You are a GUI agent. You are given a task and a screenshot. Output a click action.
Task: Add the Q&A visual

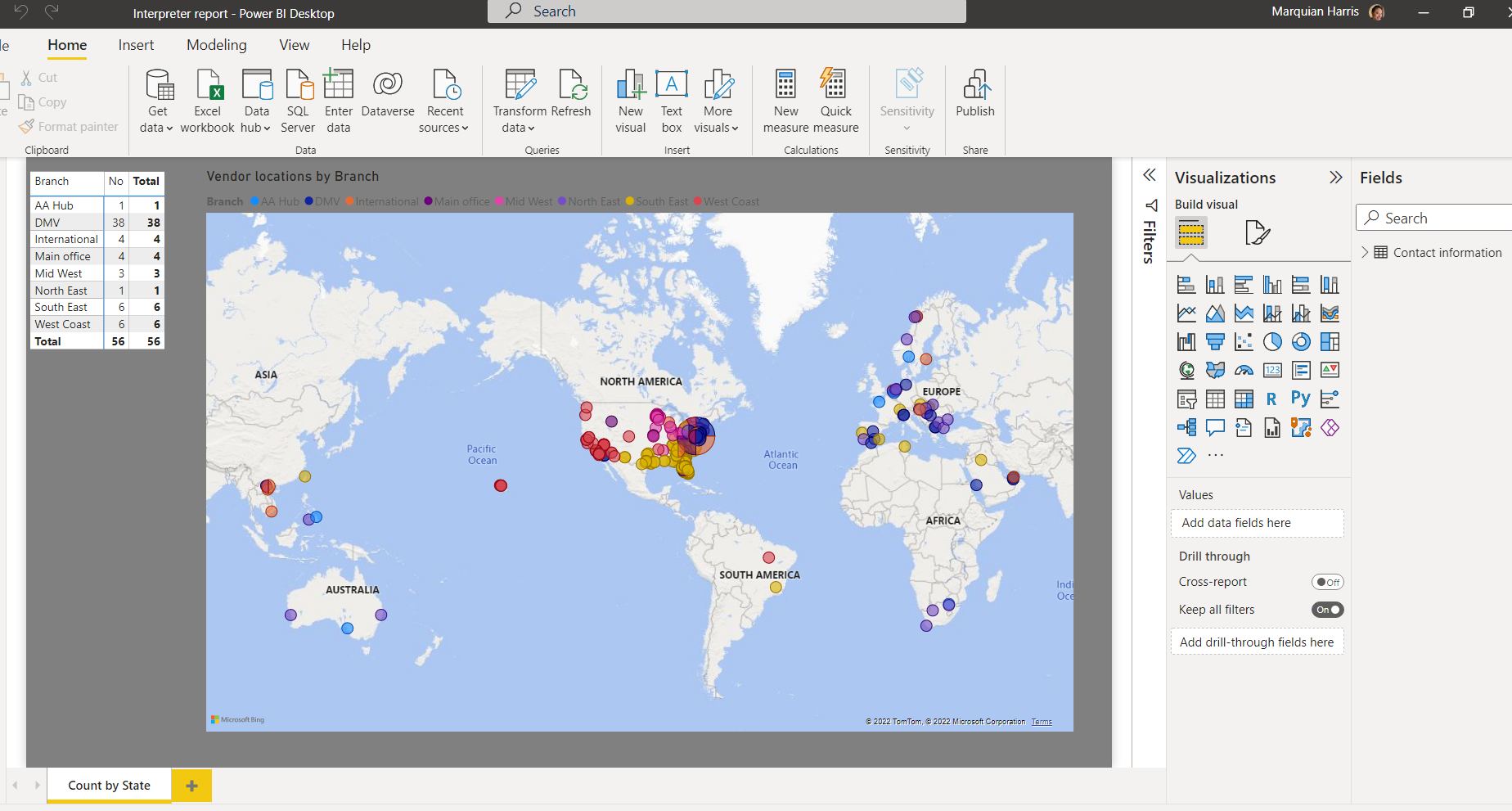(1215, 427)
